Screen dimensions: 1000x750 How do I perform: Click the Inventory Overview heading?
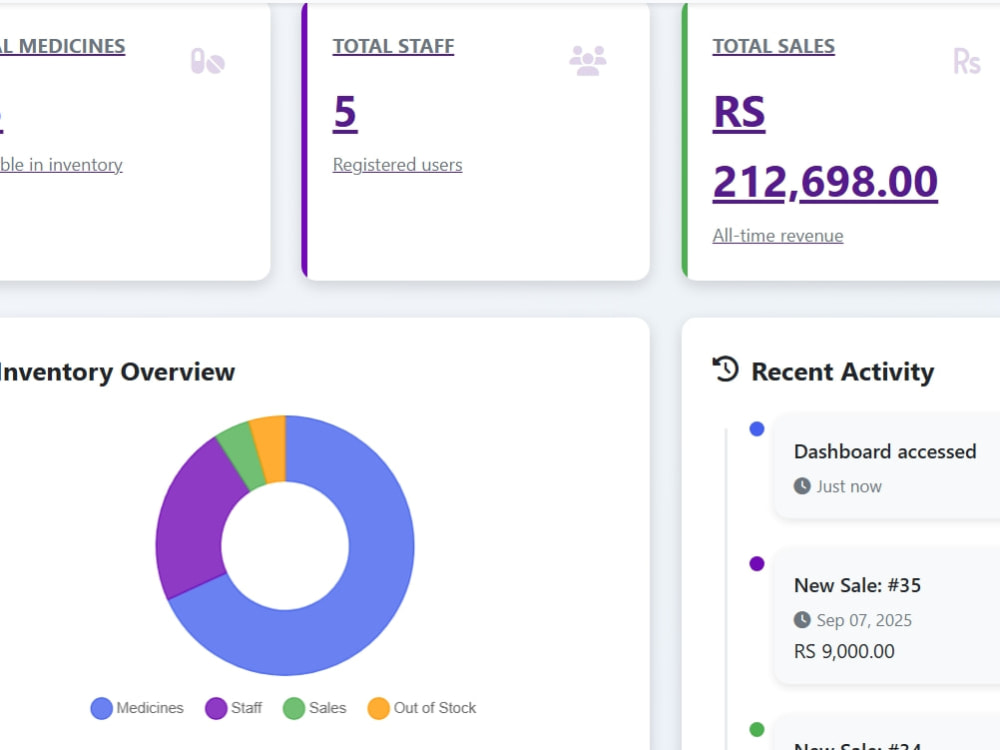pos(117,371)
